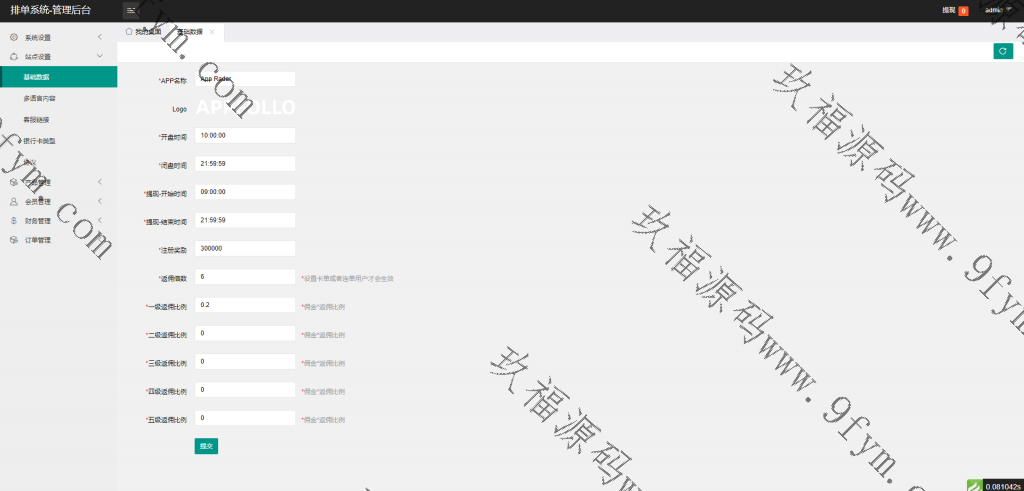Click the gear icon beside 系统设置
The image size is (1024, 491).
tap(14, 37)
